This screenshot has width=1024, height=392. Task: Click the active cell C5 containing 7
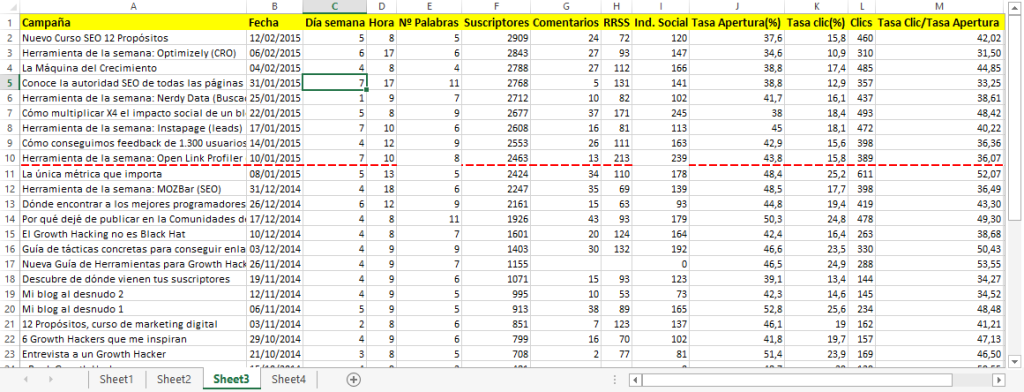(335, 83)
